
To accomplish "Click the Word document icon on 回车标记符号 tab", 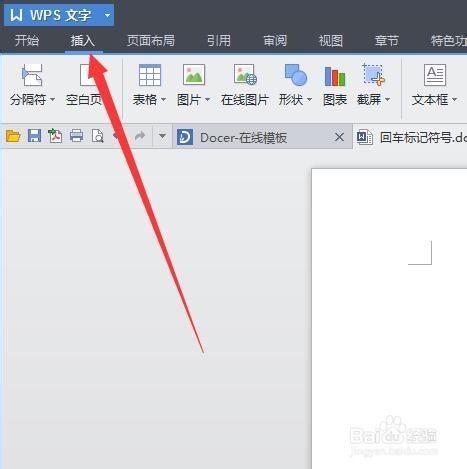I will tap(365, 137).
